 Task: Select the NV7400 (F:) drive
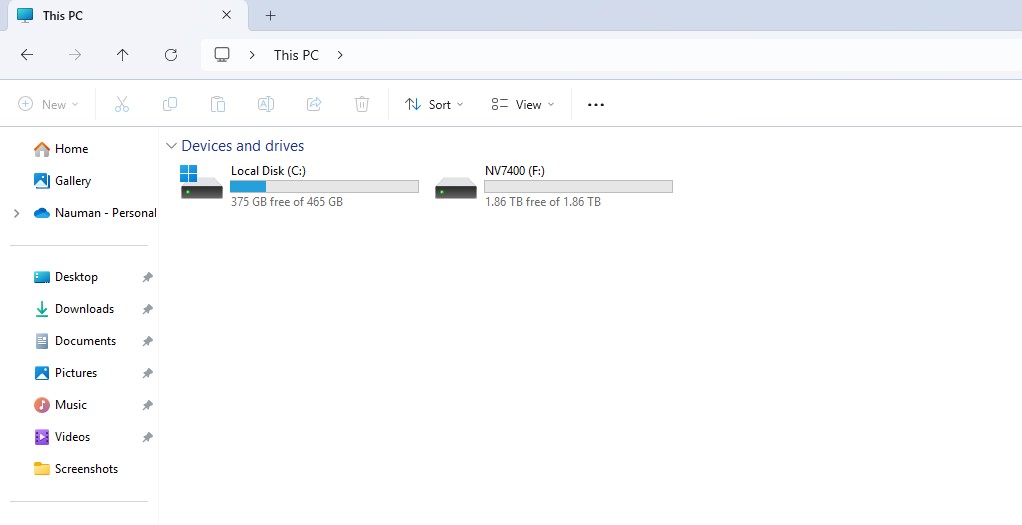coord(553,186)
